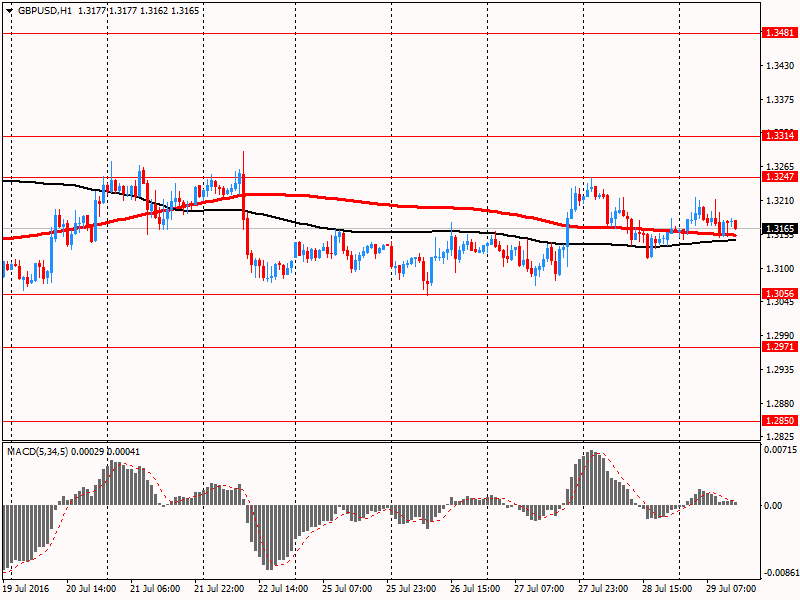The height and width of the screenshot is (600, 800).
Task: Select the 1.3056 support level label
Action: (x=780, y=293)
